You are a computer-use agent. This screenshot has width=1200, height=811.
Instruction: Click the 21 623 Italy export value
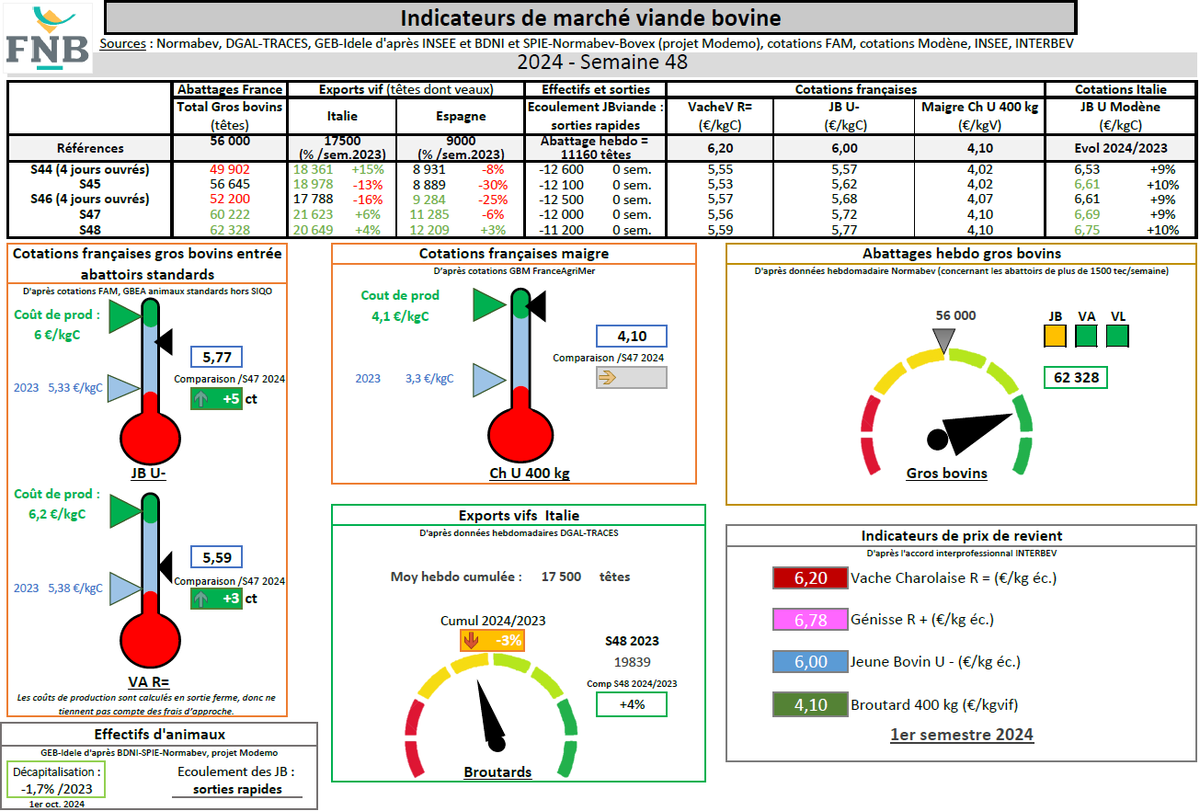(313, 214)
